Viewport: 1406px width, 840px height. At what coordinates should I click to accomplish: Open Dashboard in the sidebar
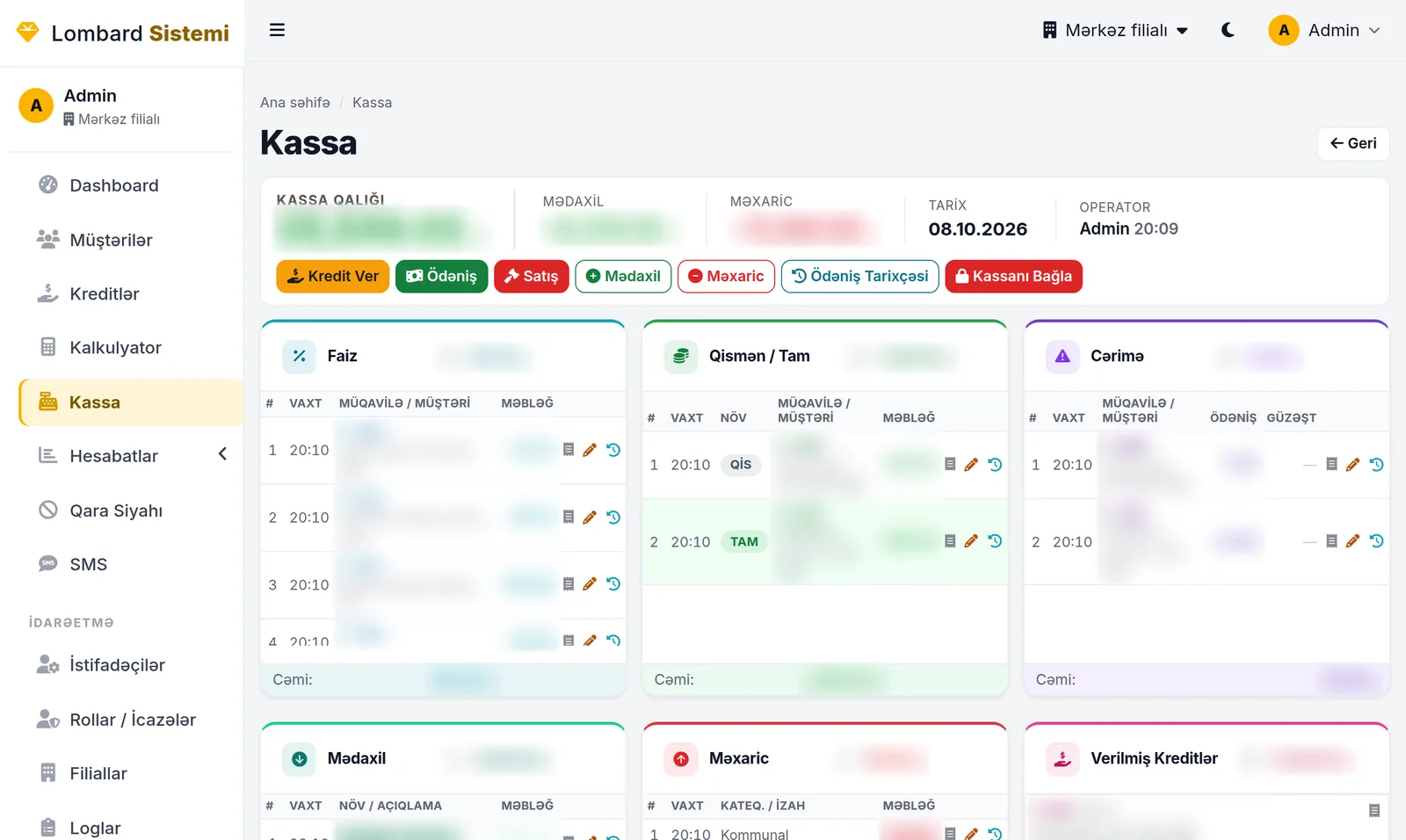click(131, 185)
